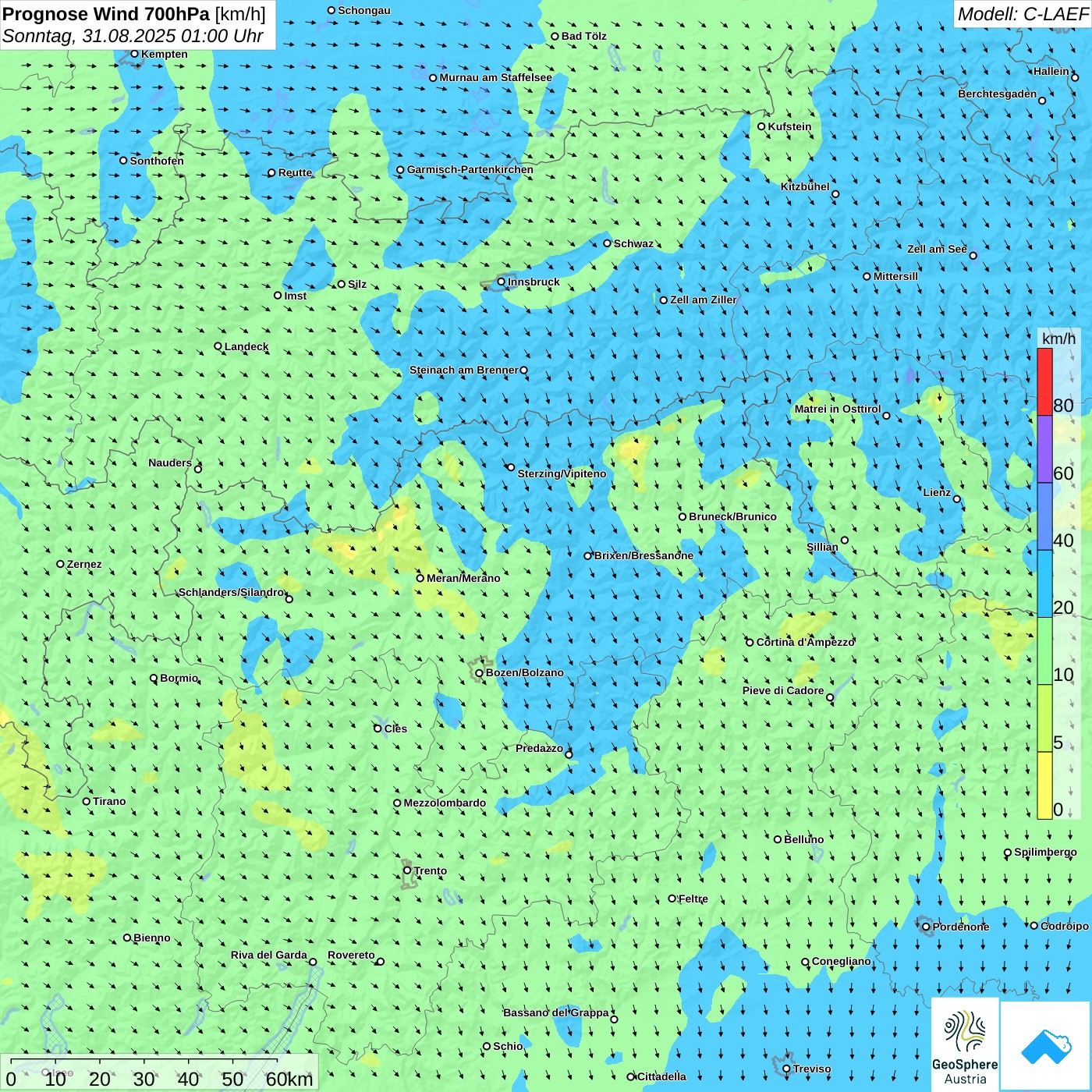Viewport: 1092px width, 1092px height.
Task: Click the 'Berchtesgaden' label
Action: click(x=998, y=94)
